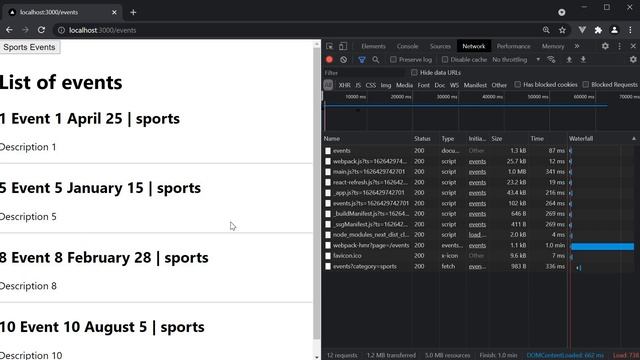Stop recording network log
The image size is (640, 360).
click(x=329, y=60)
